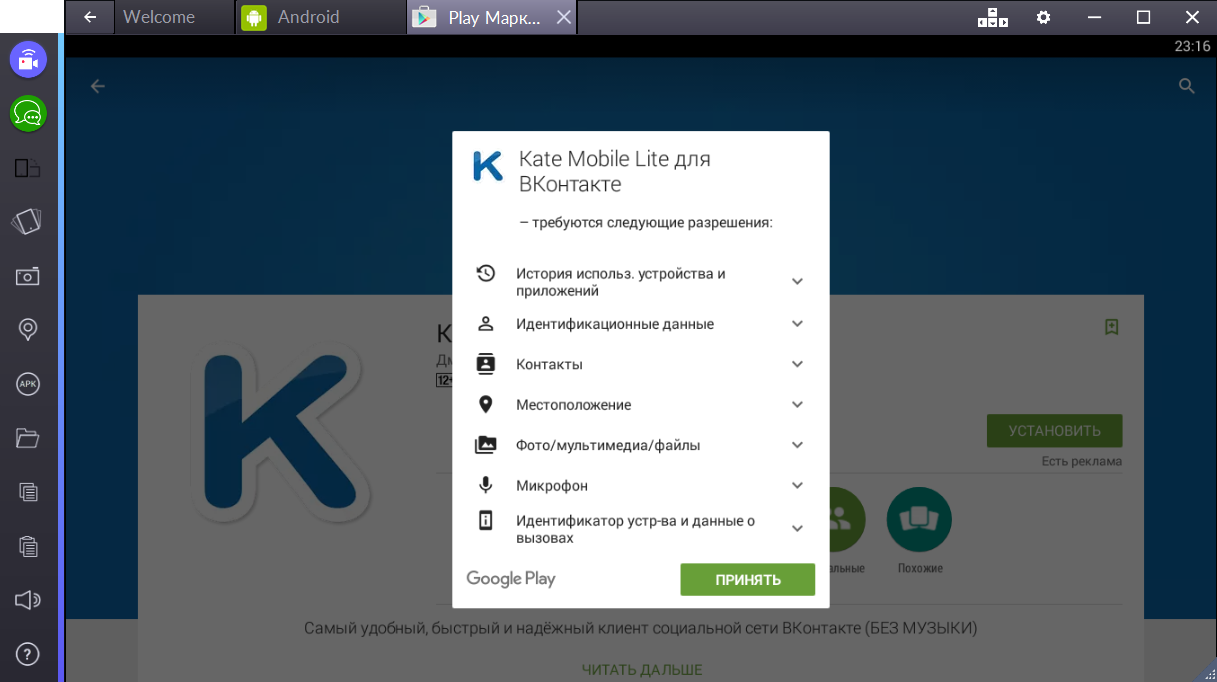Open the location pin tool in sidebar
This screenshot has height=682, width=1217.
[28, 329]
